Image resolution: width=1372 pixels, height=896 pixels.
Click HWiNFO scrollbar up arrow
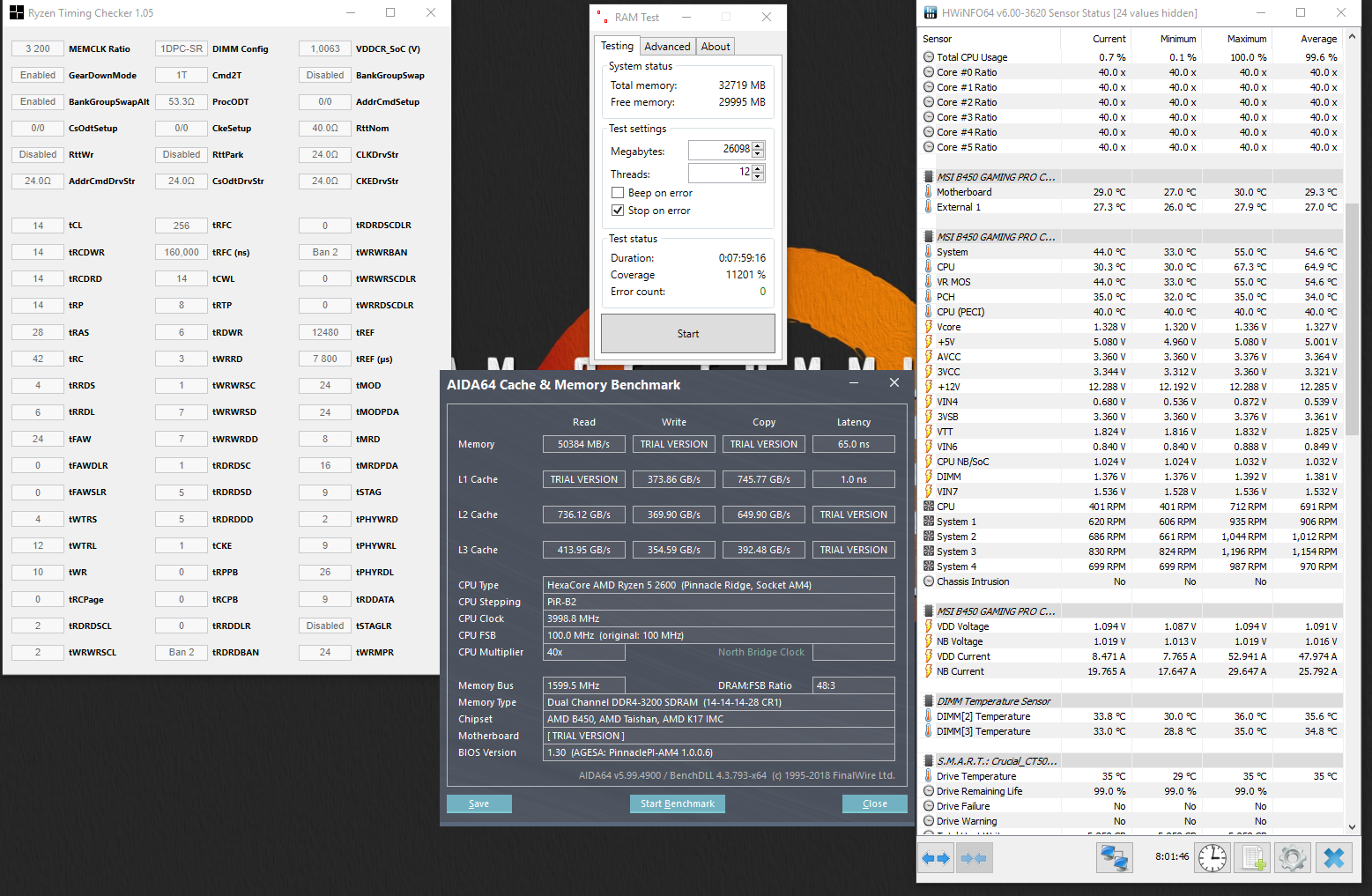[1353, 38]
